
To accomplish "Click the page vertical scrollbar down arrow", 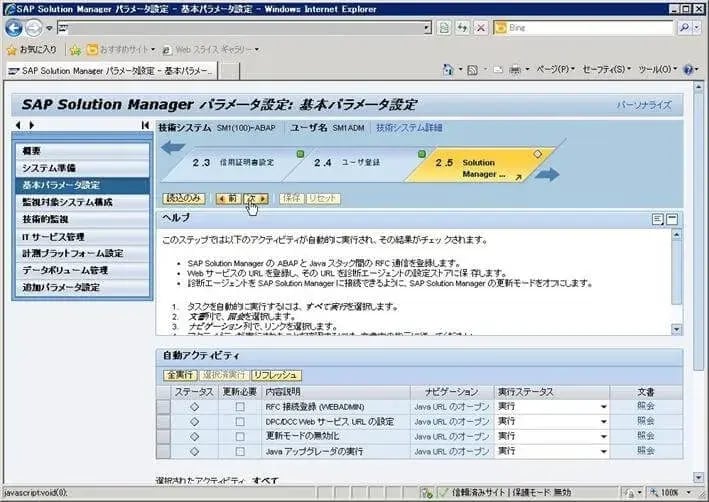I will (699, 477).
